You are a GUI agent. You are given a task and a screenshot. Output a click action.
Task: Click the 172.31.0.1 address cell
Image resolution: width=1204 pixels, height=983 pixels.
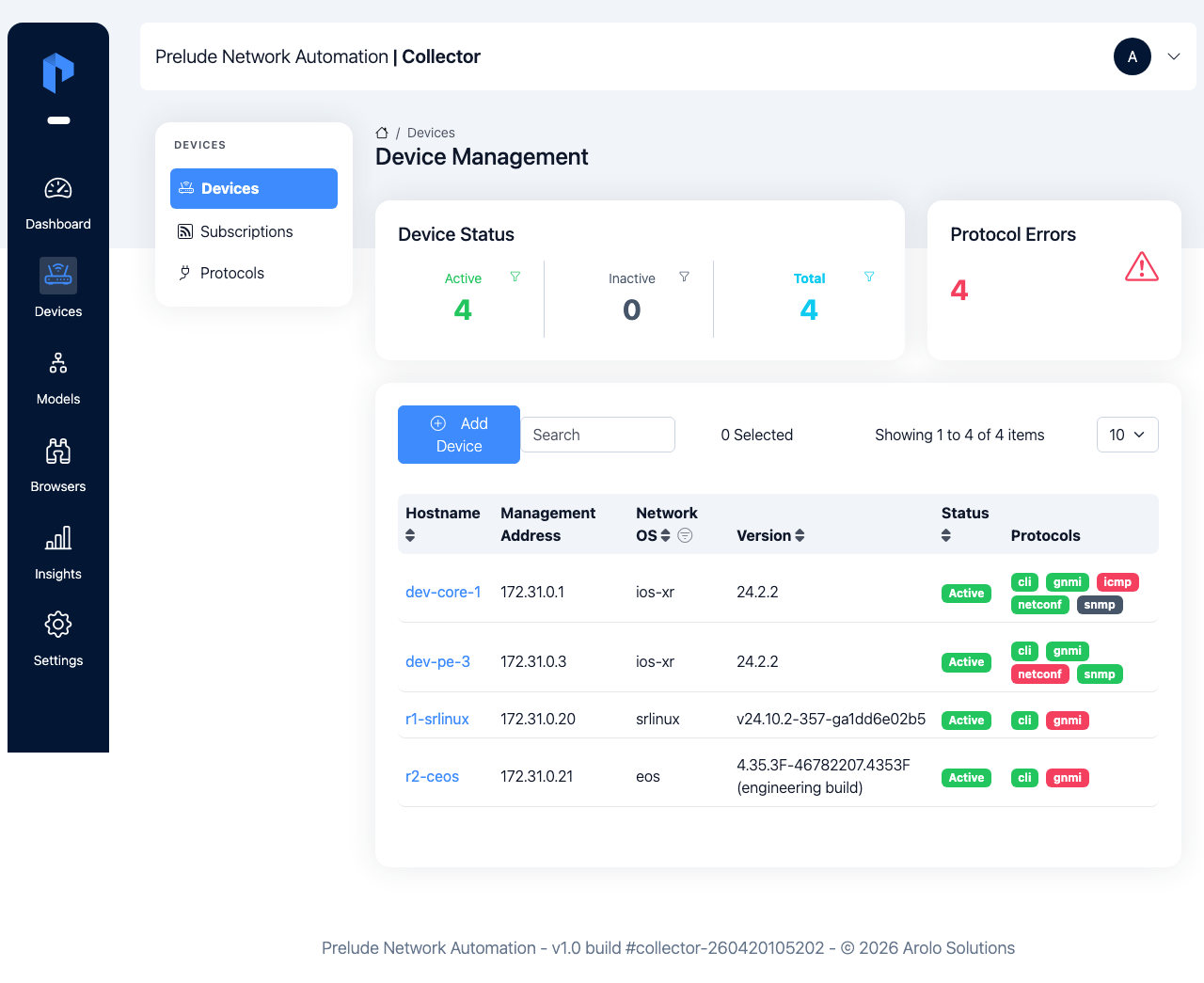(532, 592)
